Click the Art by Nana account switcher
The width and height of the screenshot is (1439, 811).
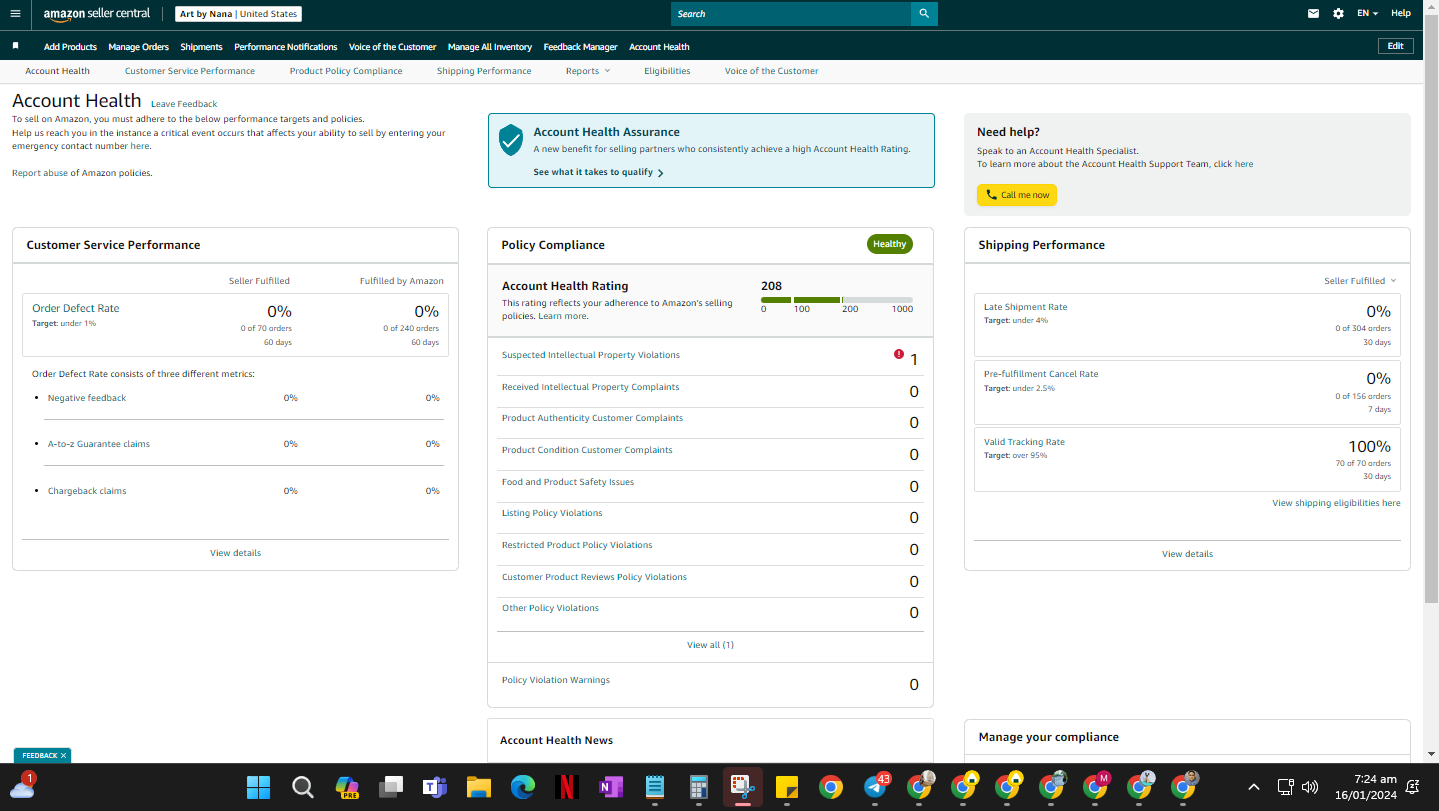[x=238, y=14]
